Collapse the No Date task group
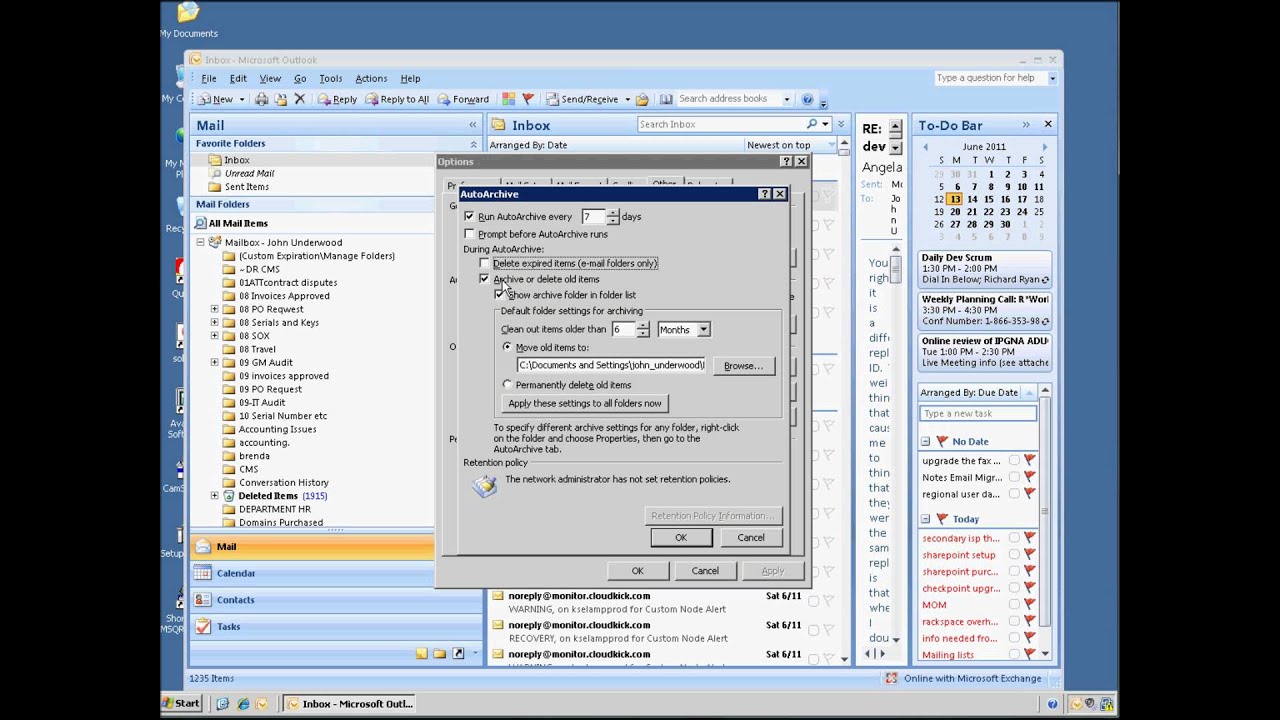Viewport: 1280px width, 720px height. [x=925, y=441]
